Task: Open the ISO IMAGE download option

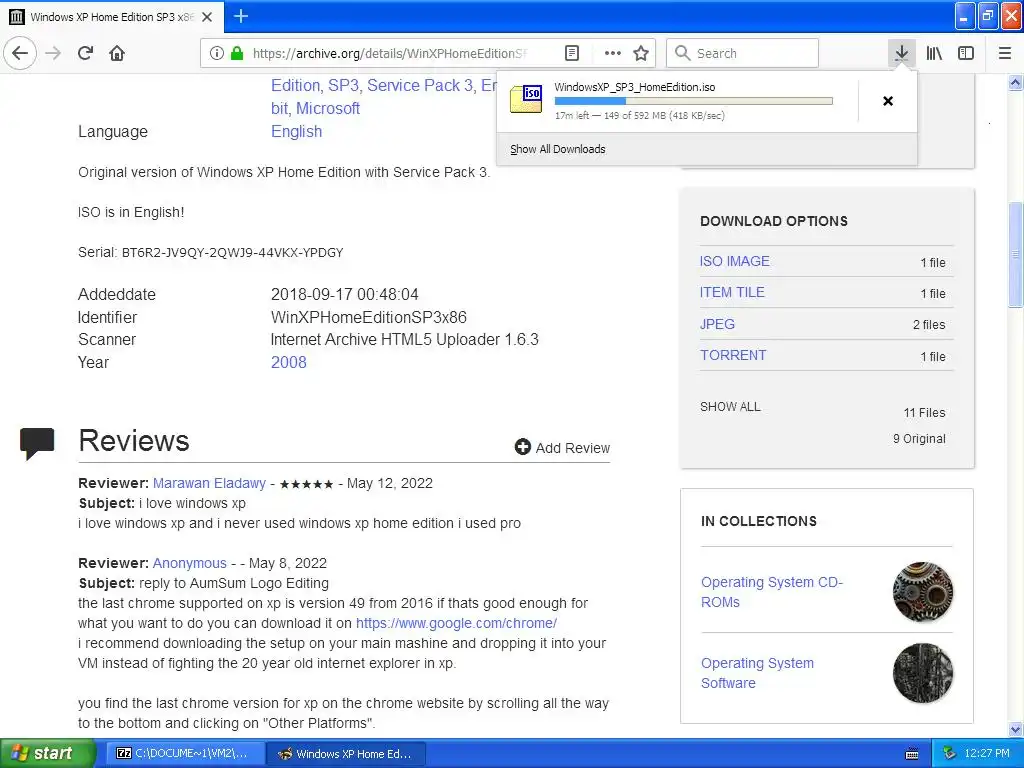Action: pyautogui.click(x=735, y=261)
